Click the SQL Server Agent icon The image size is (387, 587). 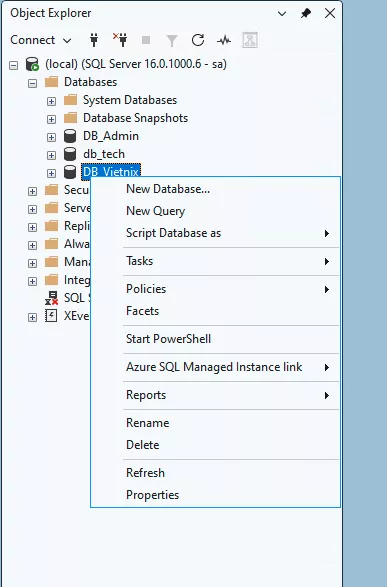(52, 298)
